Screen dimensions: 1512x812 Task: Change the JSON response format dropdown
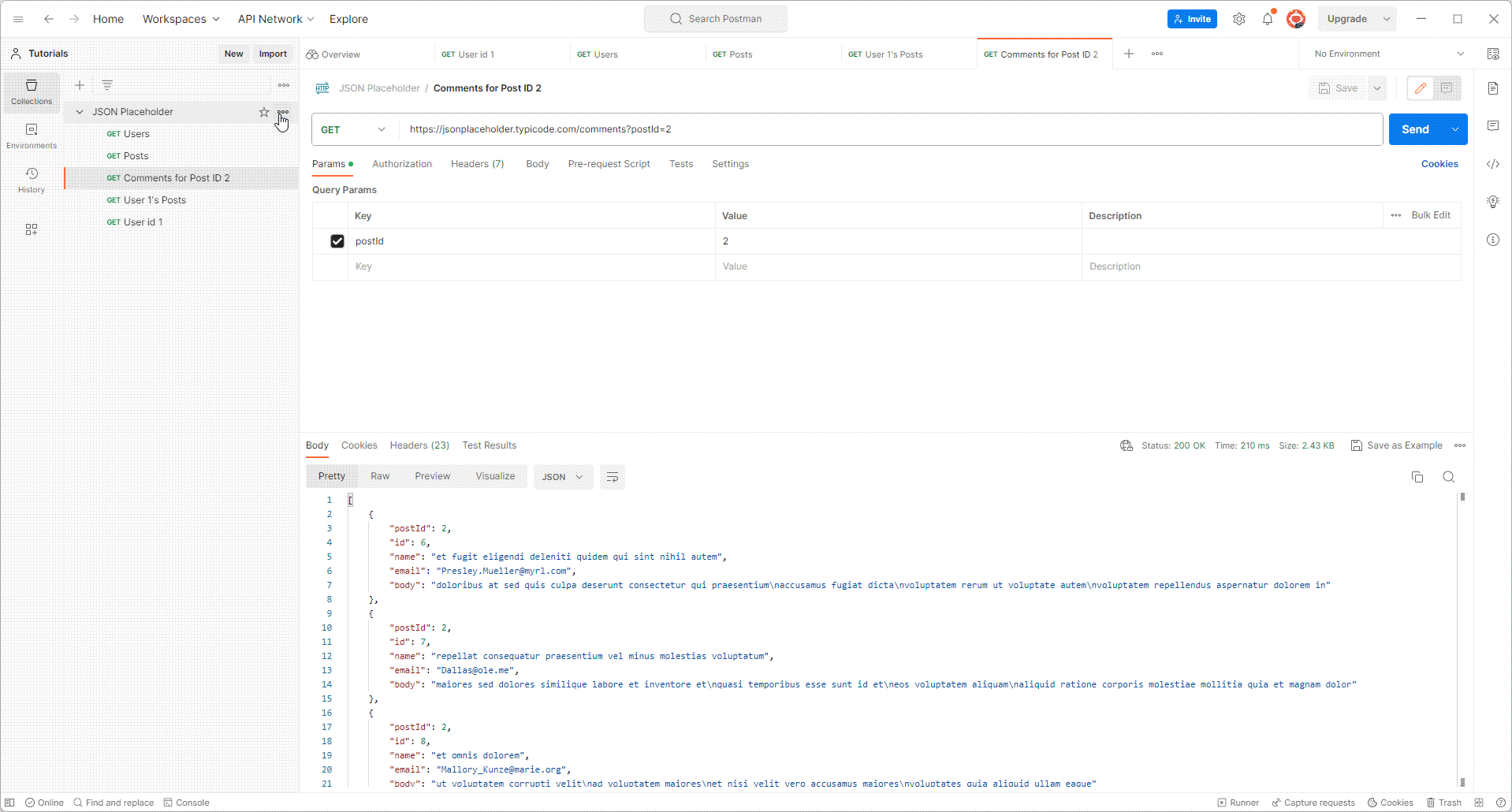[x=563, y=477]
